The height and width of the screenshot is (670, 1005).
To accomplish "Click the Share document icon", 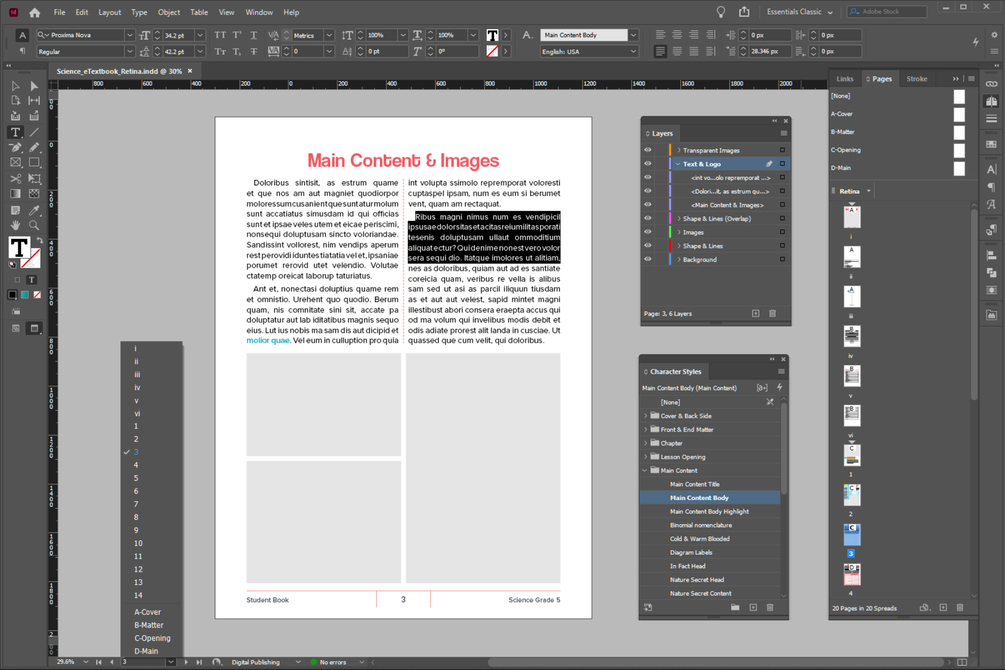I will tap(744, 12).
